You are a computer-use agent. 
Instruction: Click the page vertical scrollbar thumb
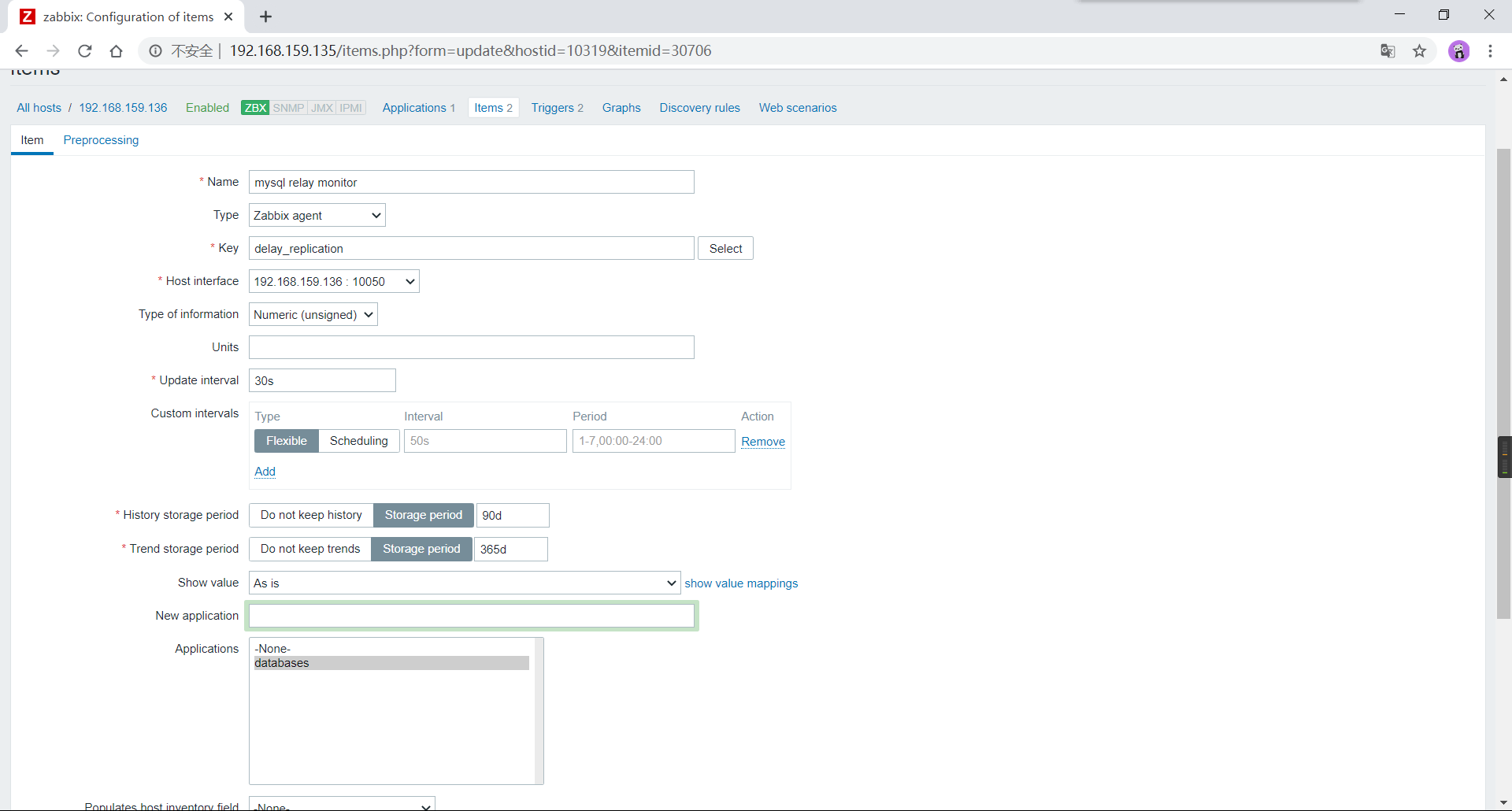[x=1503, y=383]
